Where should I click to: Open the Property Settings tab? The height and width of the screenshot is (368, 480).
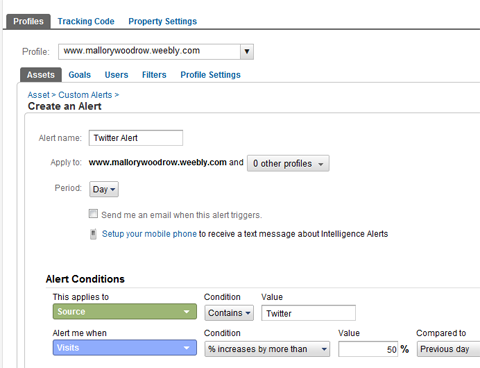pyautogui.click(x=163, y=21)
